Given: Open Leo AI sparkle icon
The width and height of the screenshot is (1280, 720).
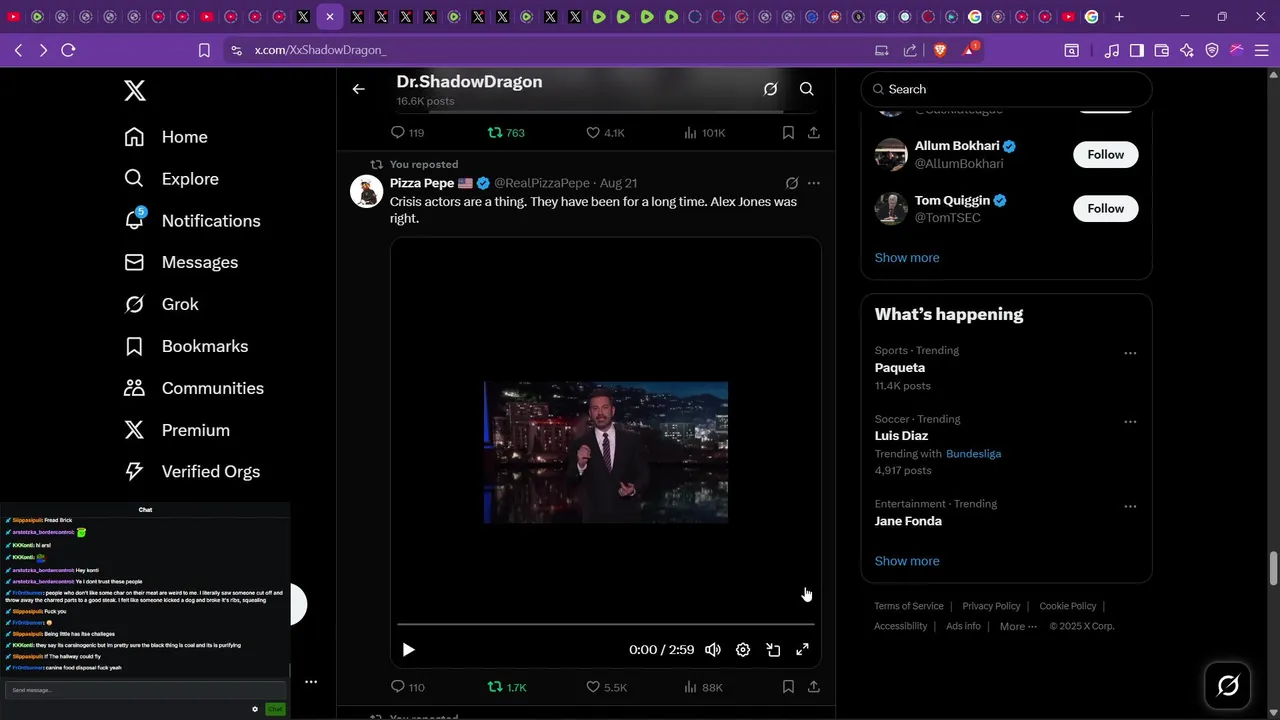Looking at the screenshot, I should (1187, 50).
